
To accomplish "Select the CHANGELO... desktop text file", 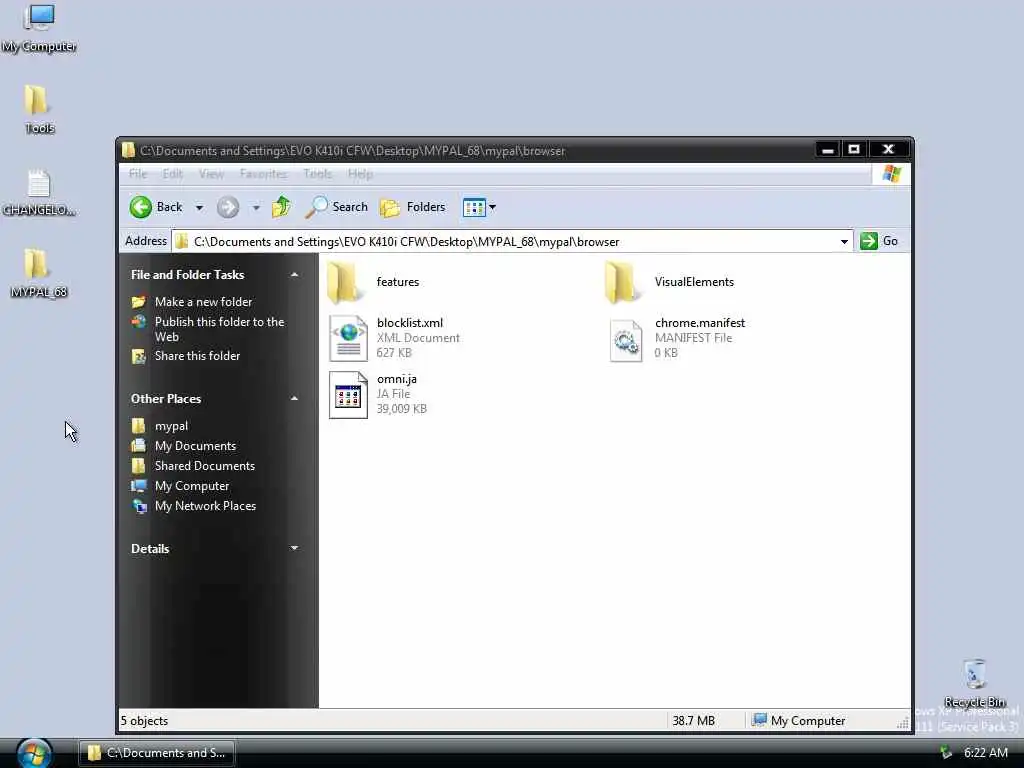I will 39,184.
